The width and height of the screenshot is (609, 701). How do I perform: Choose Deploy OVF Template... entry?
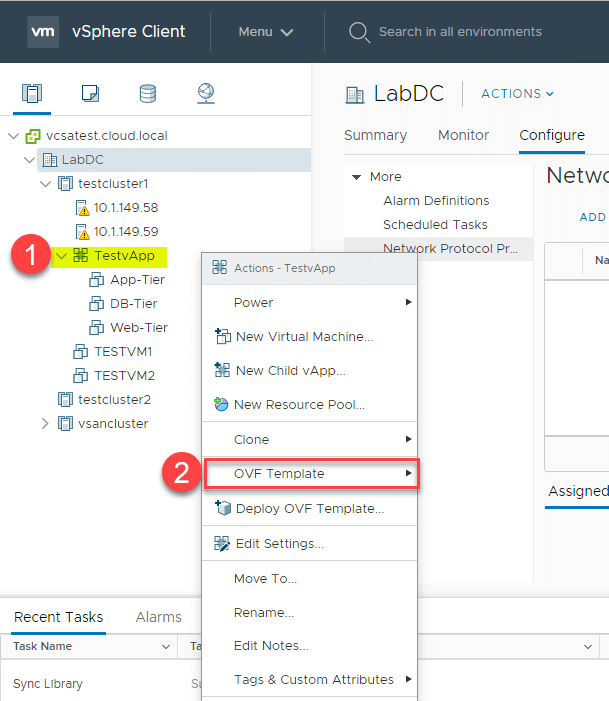pyautogui.click(x=309, y=508)
